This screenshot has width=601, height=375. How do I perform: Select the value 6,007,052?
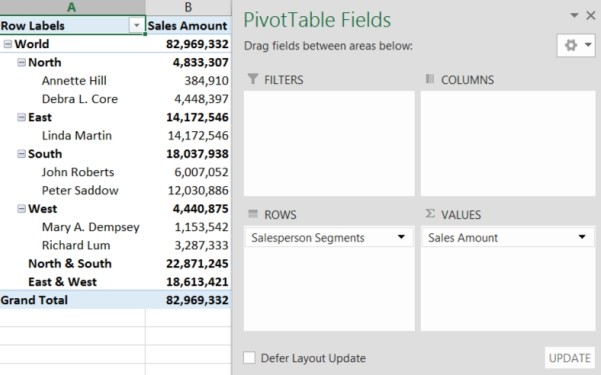click(201, 173)
